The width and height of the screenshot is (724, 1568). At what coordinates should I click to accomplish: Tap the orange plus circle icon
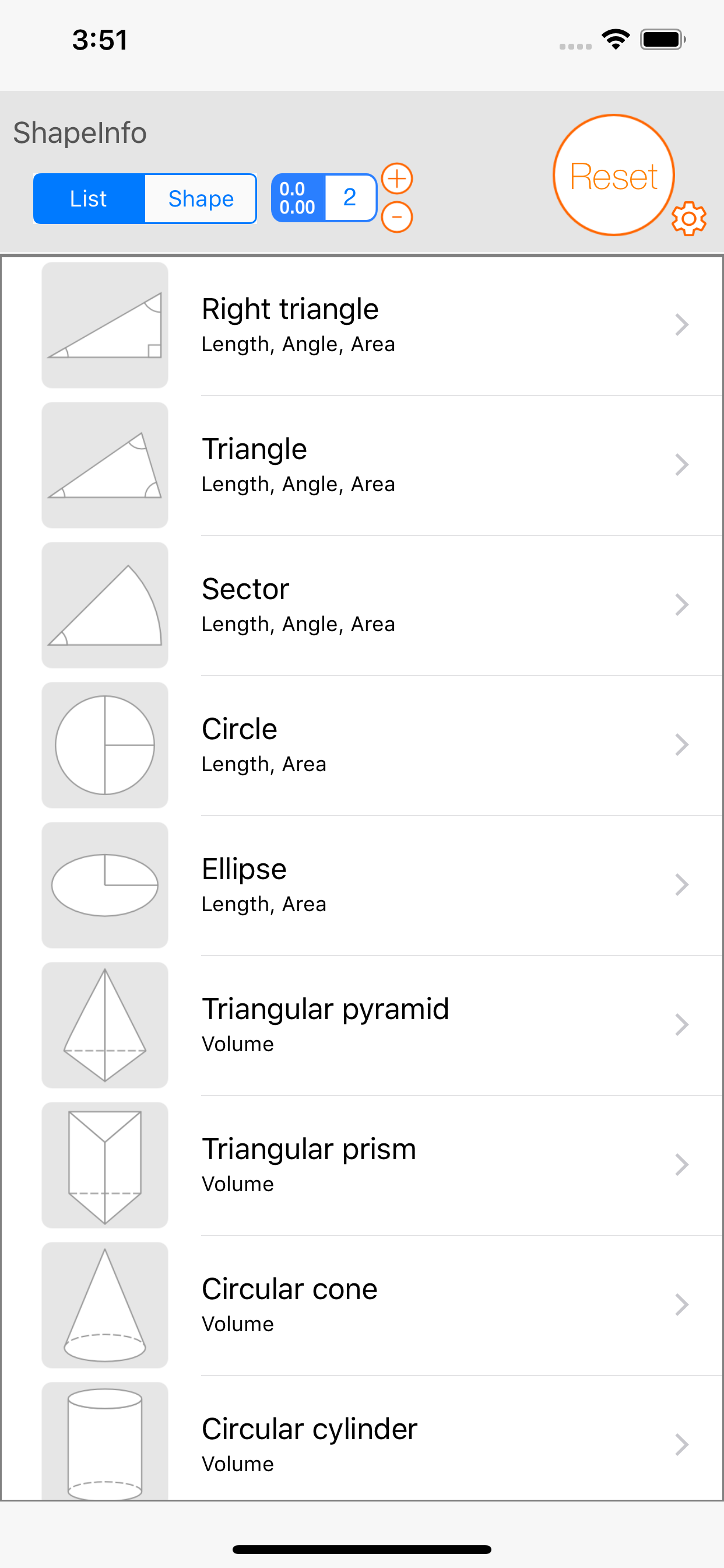(396, 178)
